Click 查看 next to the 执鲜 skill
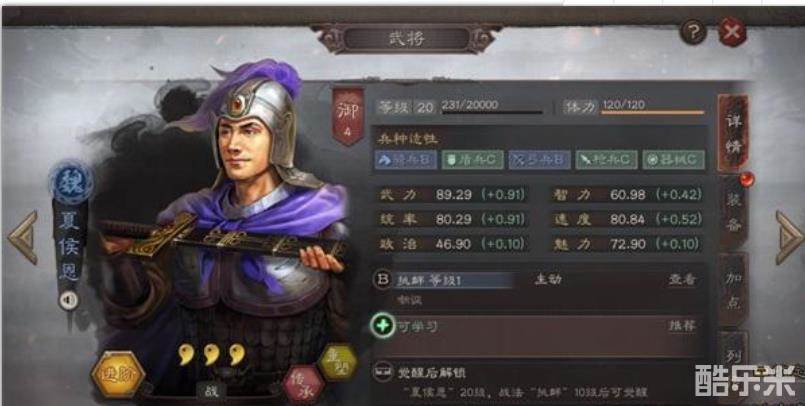This screenshot has width=805, height=406. (682, 280)
